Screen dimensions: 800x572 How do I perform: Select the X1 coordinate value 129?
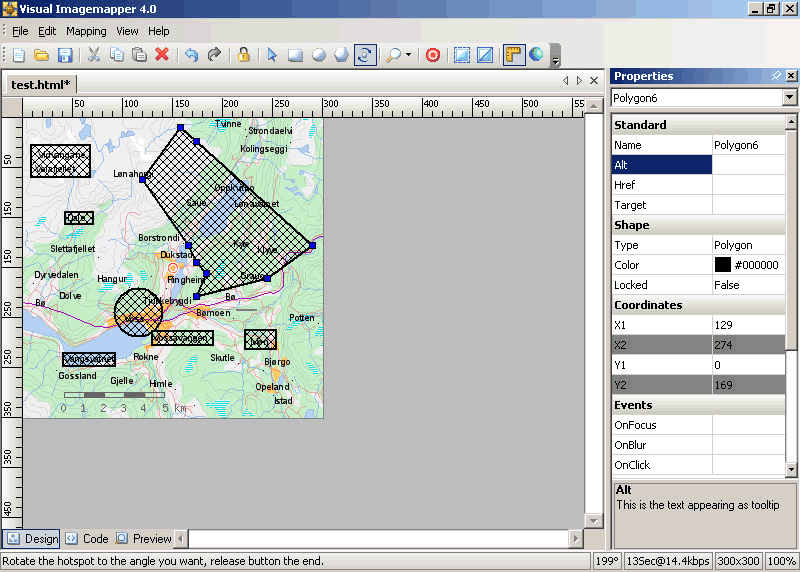748,325
